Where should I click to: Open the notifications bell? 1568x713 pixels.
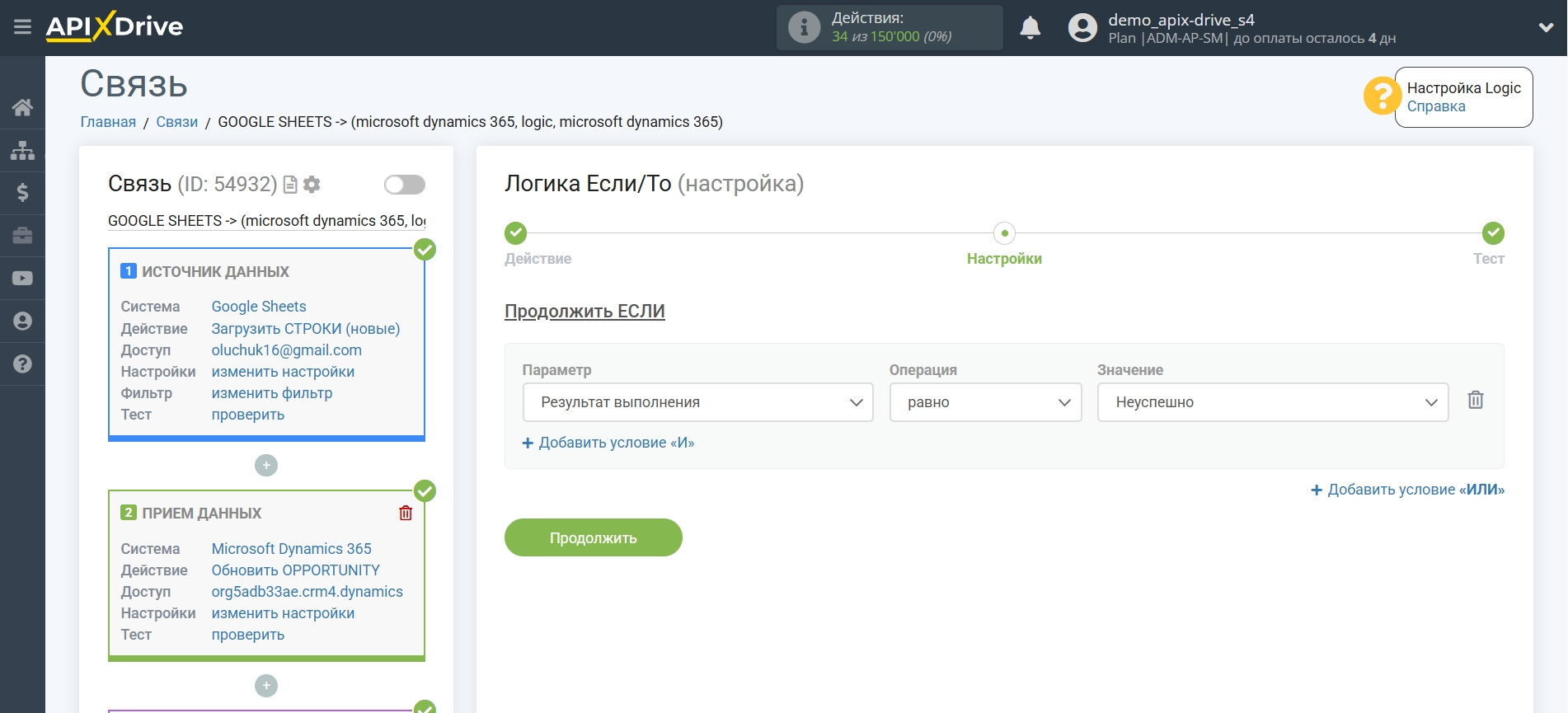(x=1030, y=28)
